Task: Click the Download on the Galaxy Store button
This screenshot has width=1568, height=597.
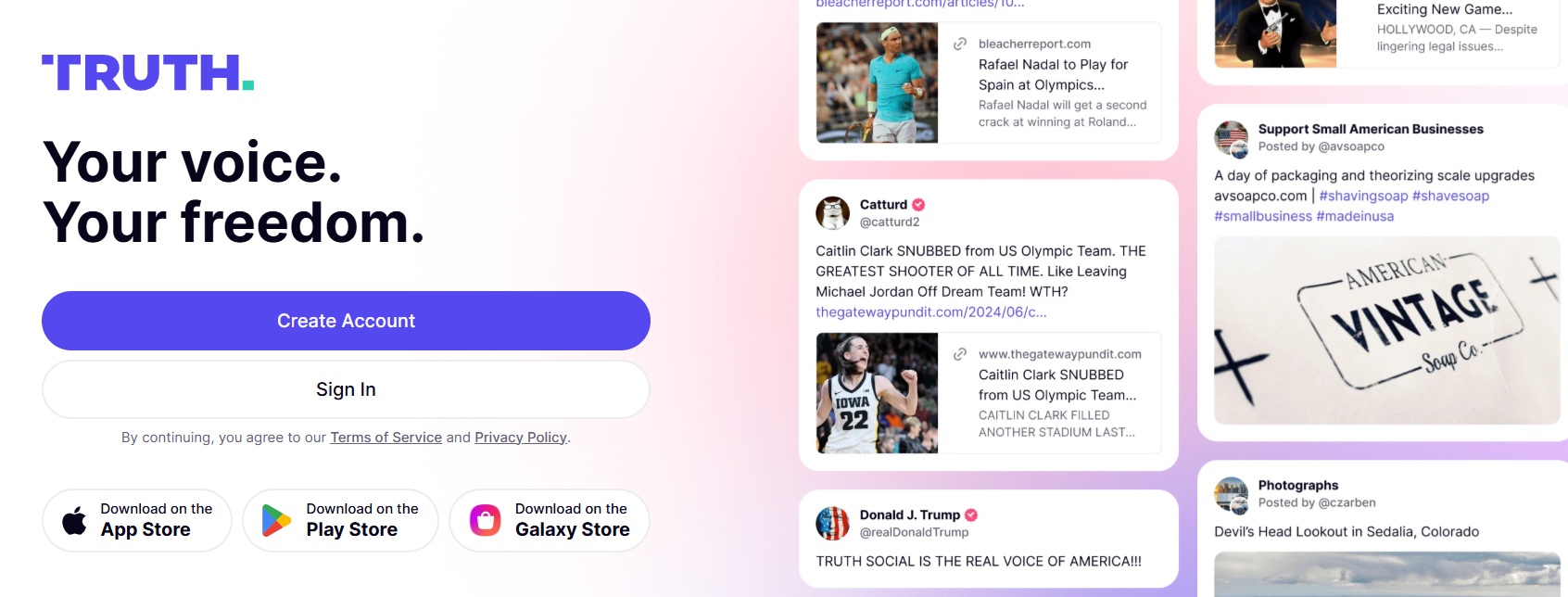Action: pyautogui.click(x=550, y=521)
